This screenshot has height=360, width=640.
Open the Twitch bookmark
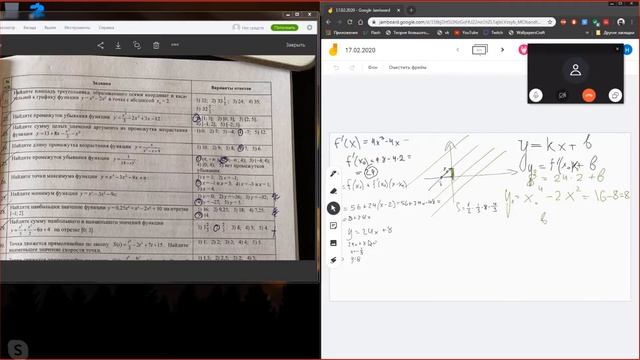[493, 33]
